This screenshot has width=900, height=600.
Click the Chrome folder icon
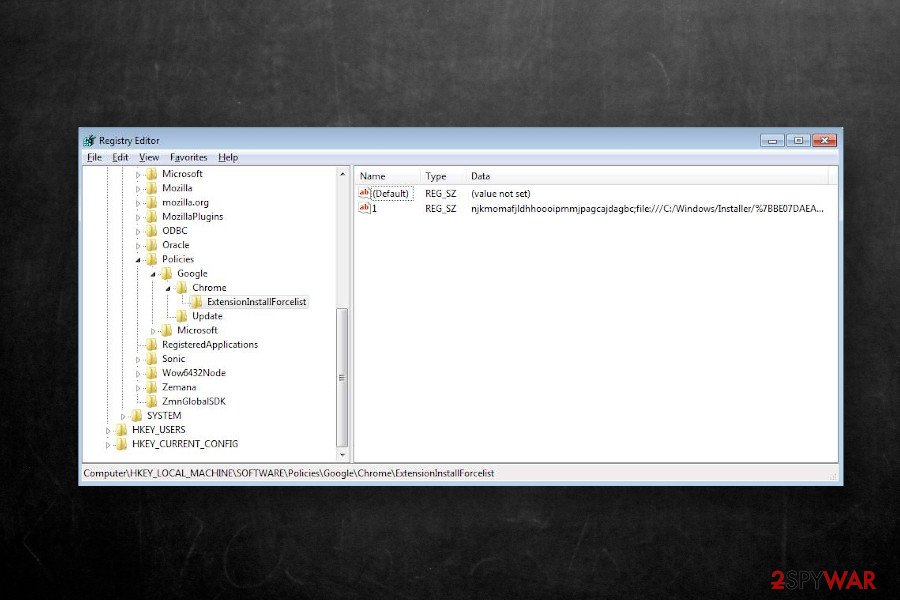point(181,288)
